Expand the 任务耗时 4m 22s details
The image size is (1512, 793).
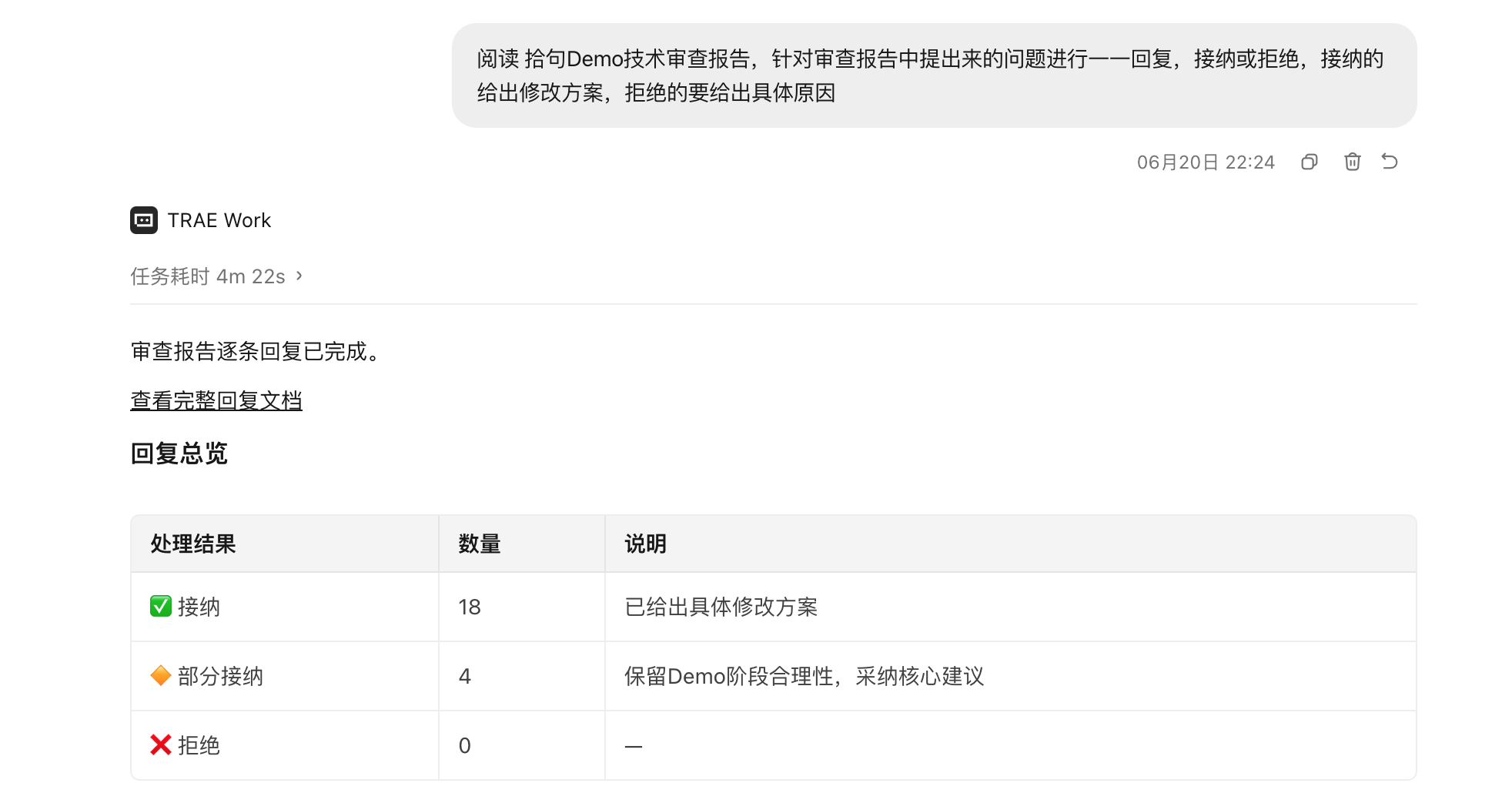(216, 276)
